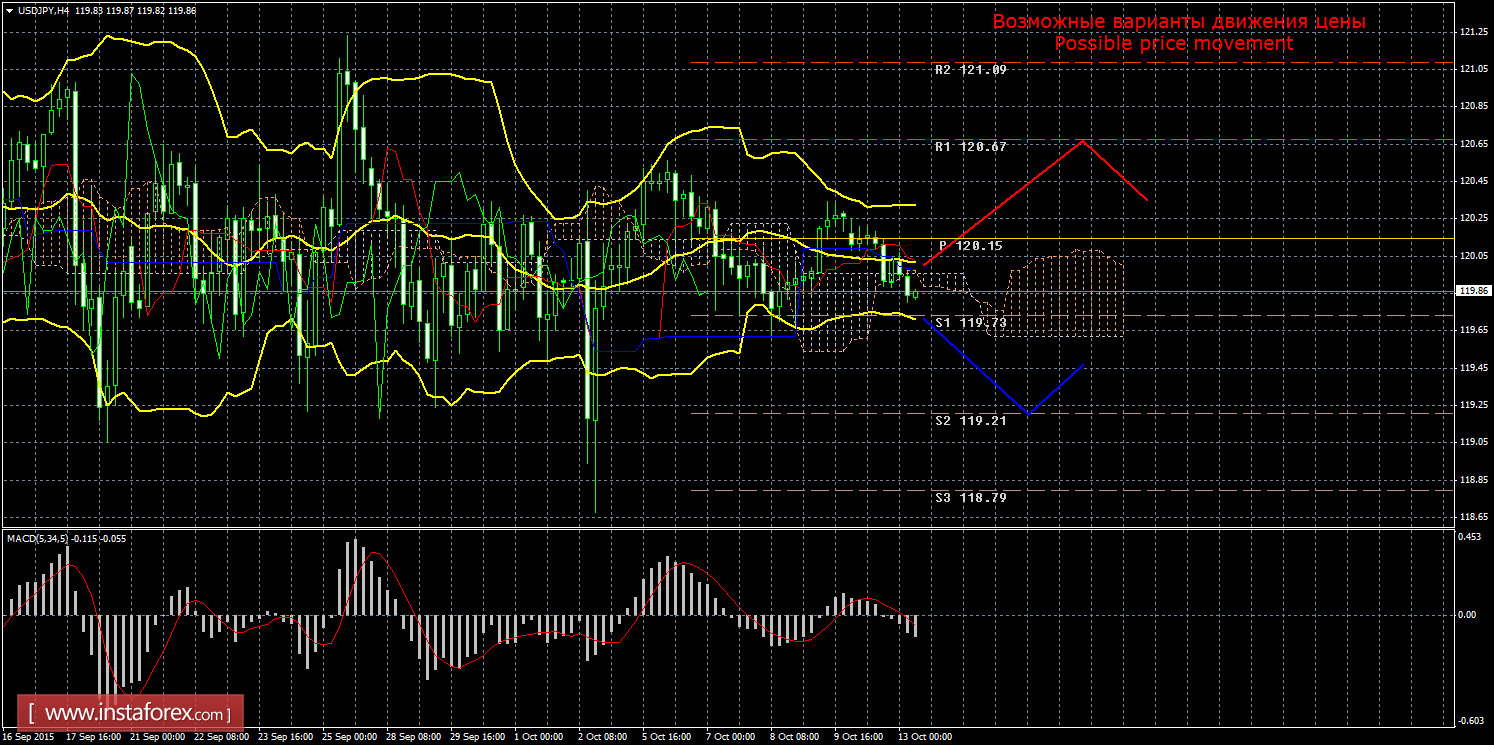Click the peak of the red forecast line
Image resolution: width=1494 pixels, height=745 pixels.
point(1082,141)
